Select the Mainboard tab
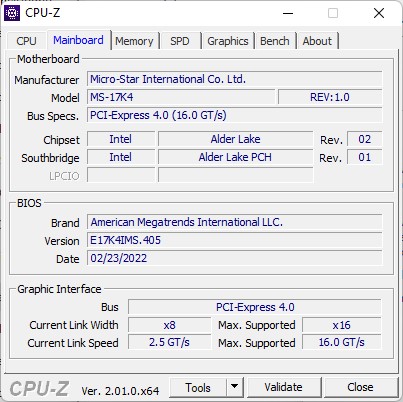The width and height of the screenshot is (403, 402). 78,40
